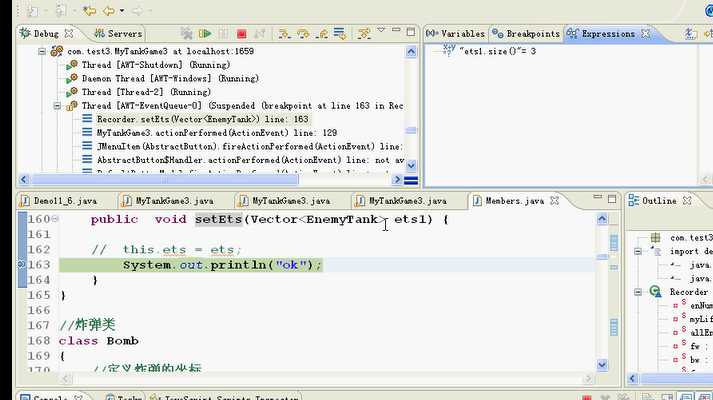Click the yellow back navigation arrow
713x400 pixels.
click(x=109, y=10)
